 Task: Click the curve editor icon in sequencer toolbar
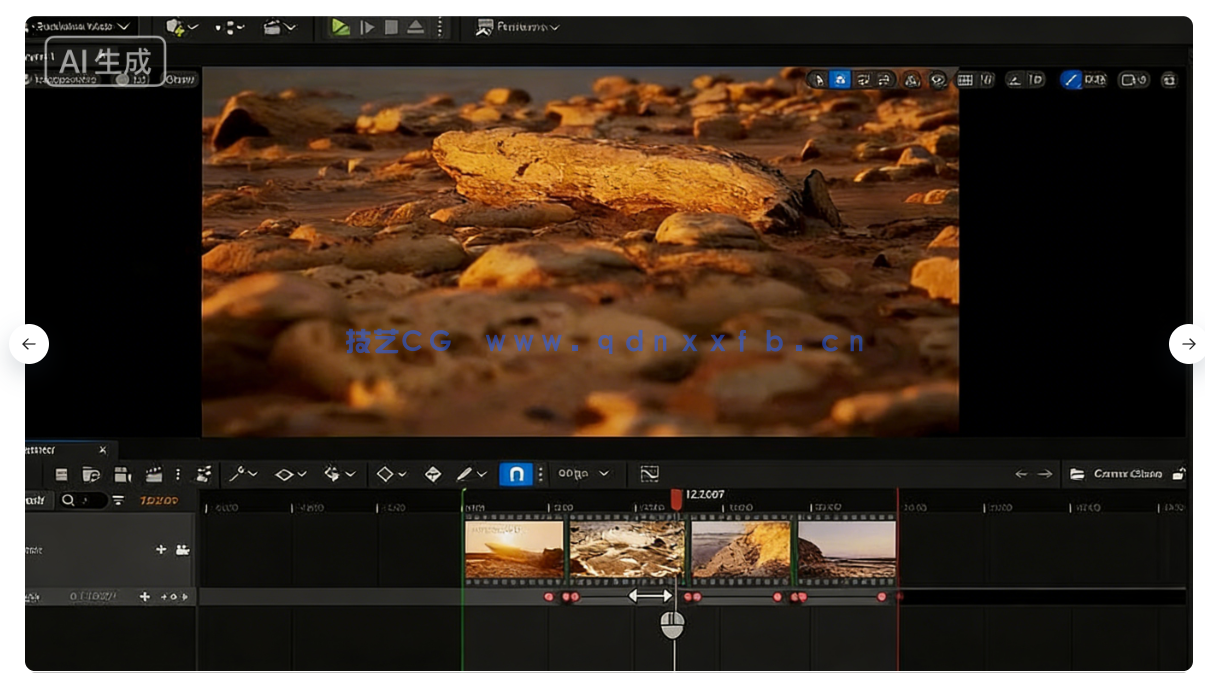(x=650, y=474)
